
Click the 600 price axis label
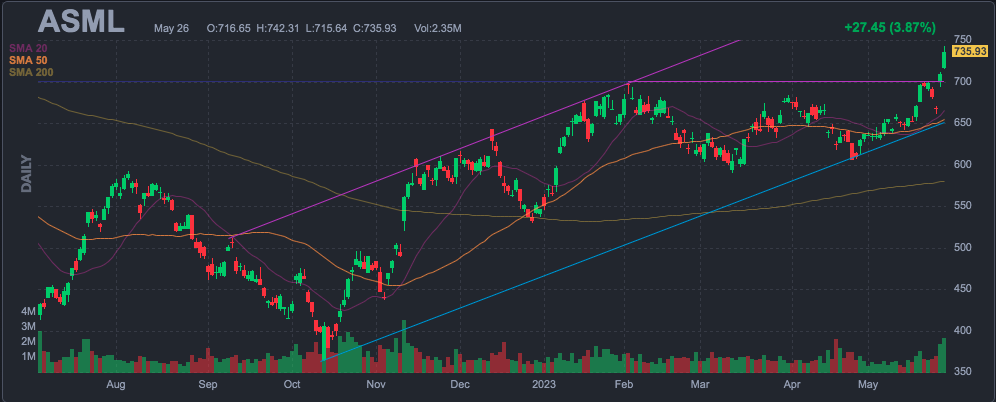tap(963, 164)
